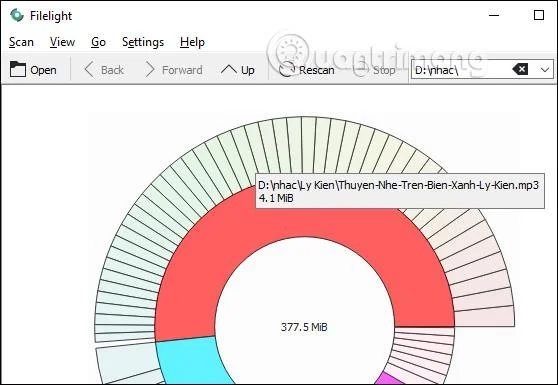
Task: Minimize the Filelight window
Action: point(494,15)
